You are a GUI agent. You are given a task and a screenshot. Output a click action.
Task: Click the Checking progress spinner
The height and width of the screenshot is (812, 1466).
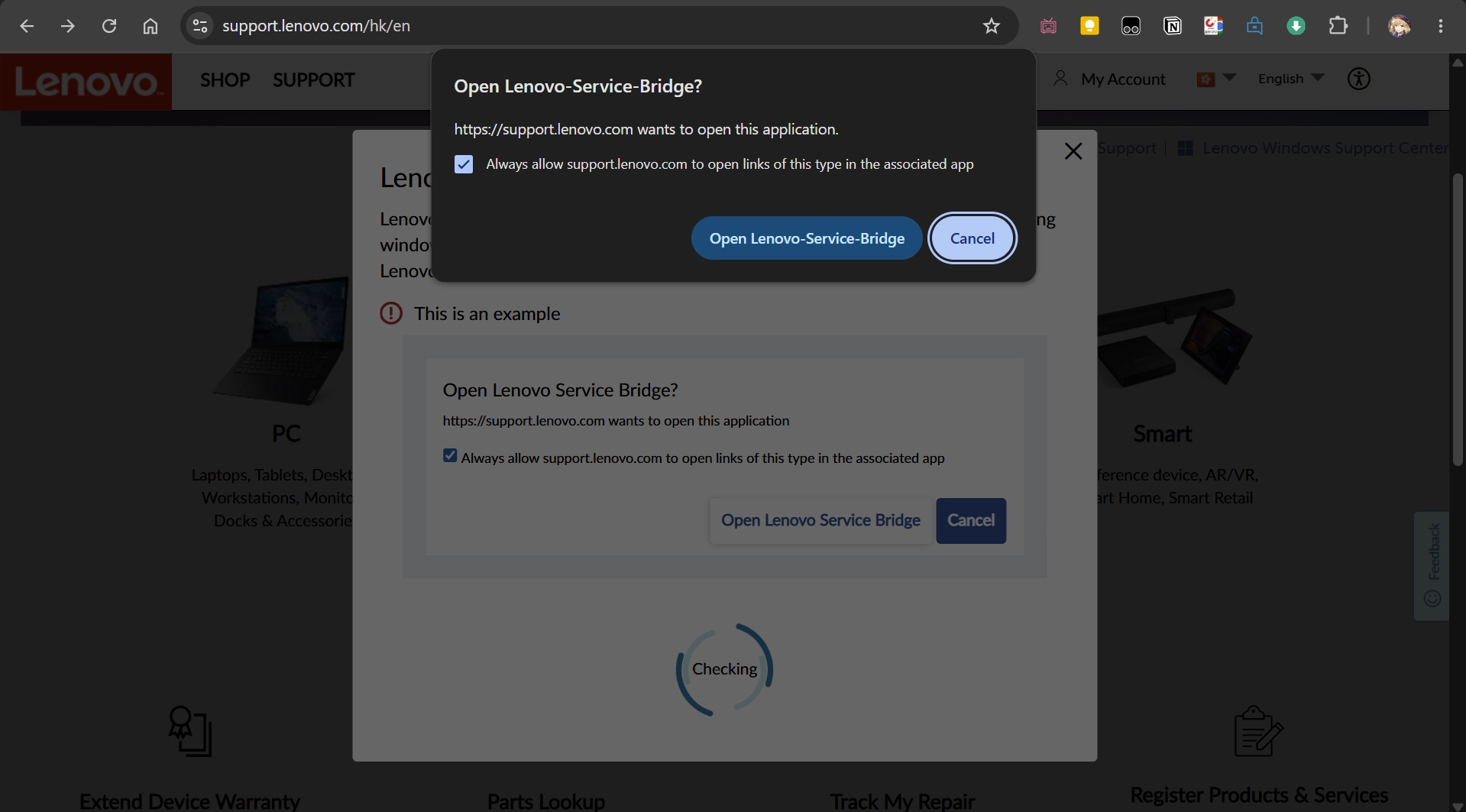(x=724, y=669)
